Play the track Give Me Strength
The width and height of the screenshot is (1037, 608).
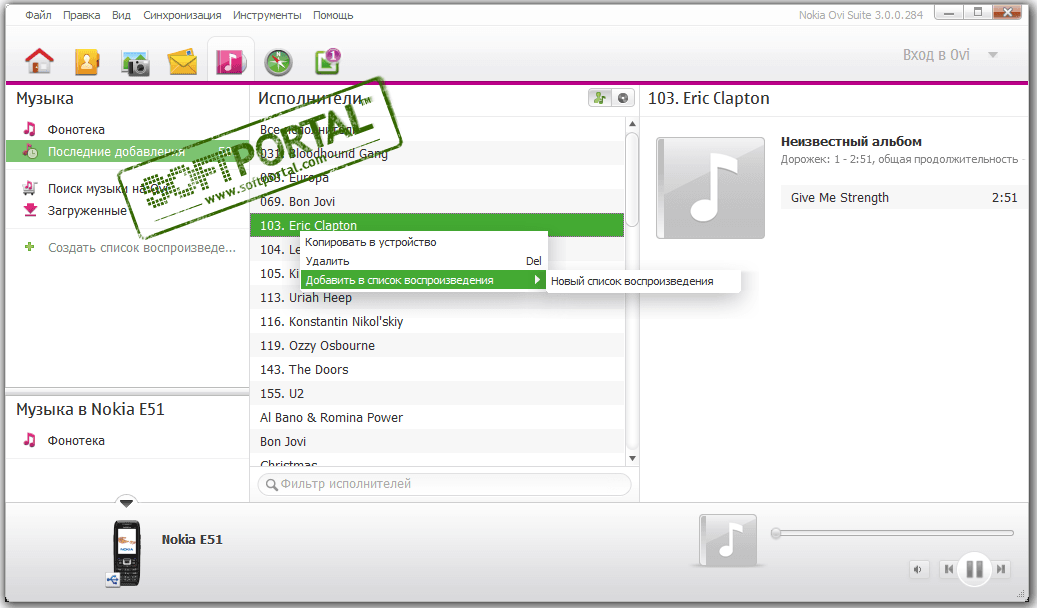(903, 197)
